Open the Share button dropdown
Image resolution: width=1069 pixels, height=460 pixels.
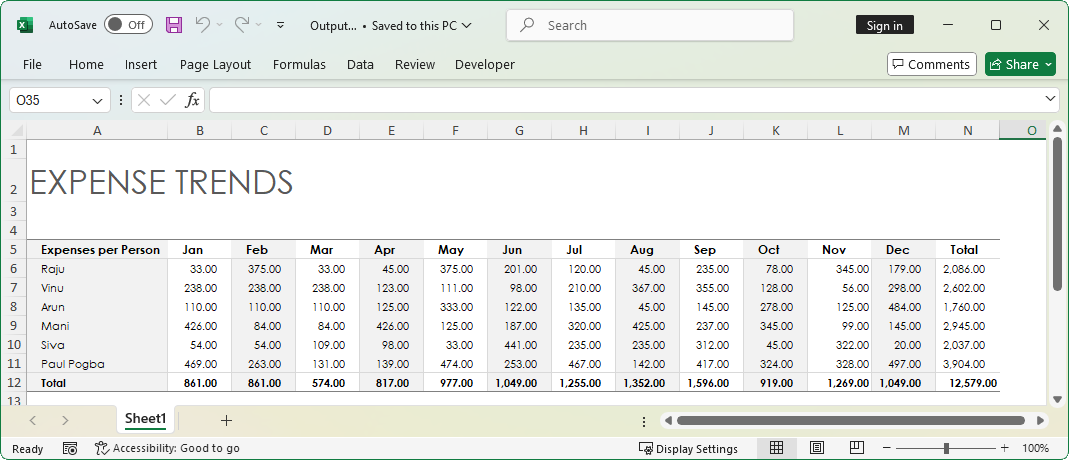click(x=1048, y=64)
